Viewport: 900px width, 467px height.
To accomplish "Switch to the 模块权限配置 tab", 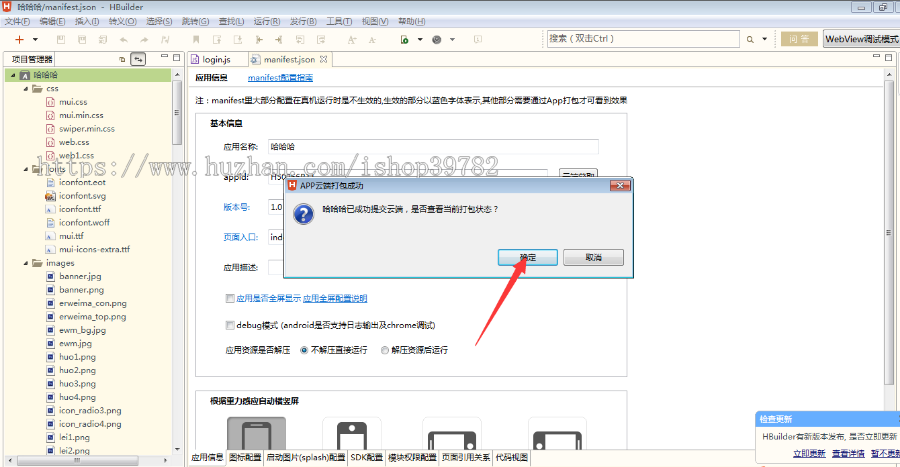I will [x=413, y=457].
